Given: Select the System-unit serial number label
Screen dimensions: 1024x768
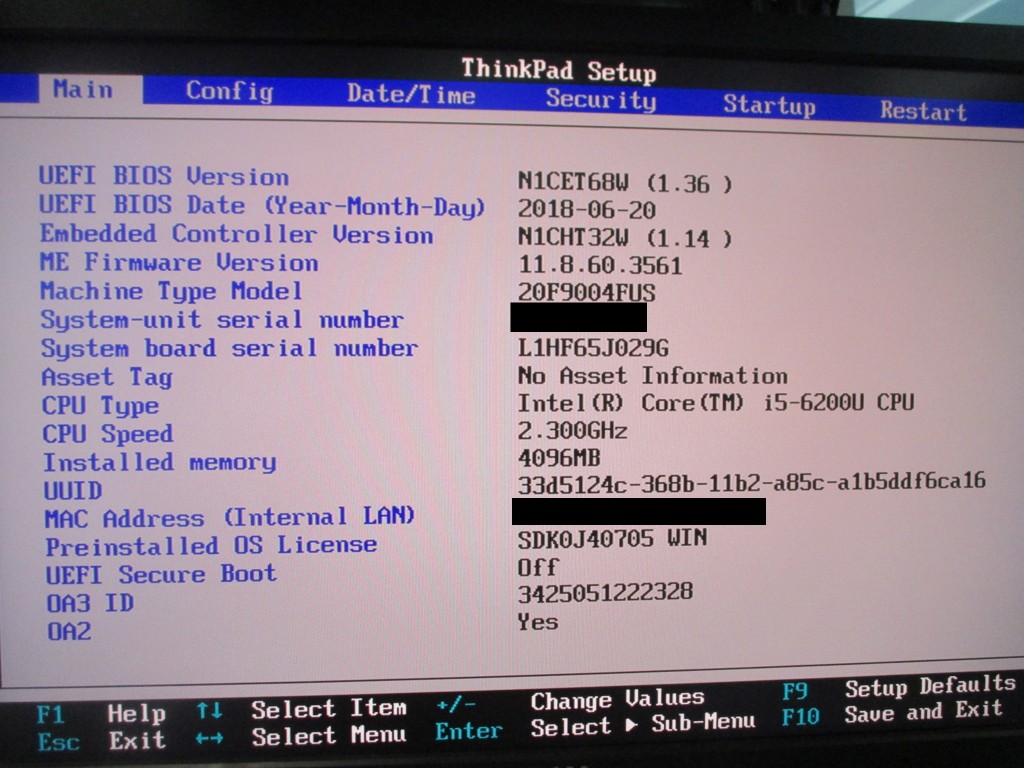Looking at the screenshot, I should point(222,320).
